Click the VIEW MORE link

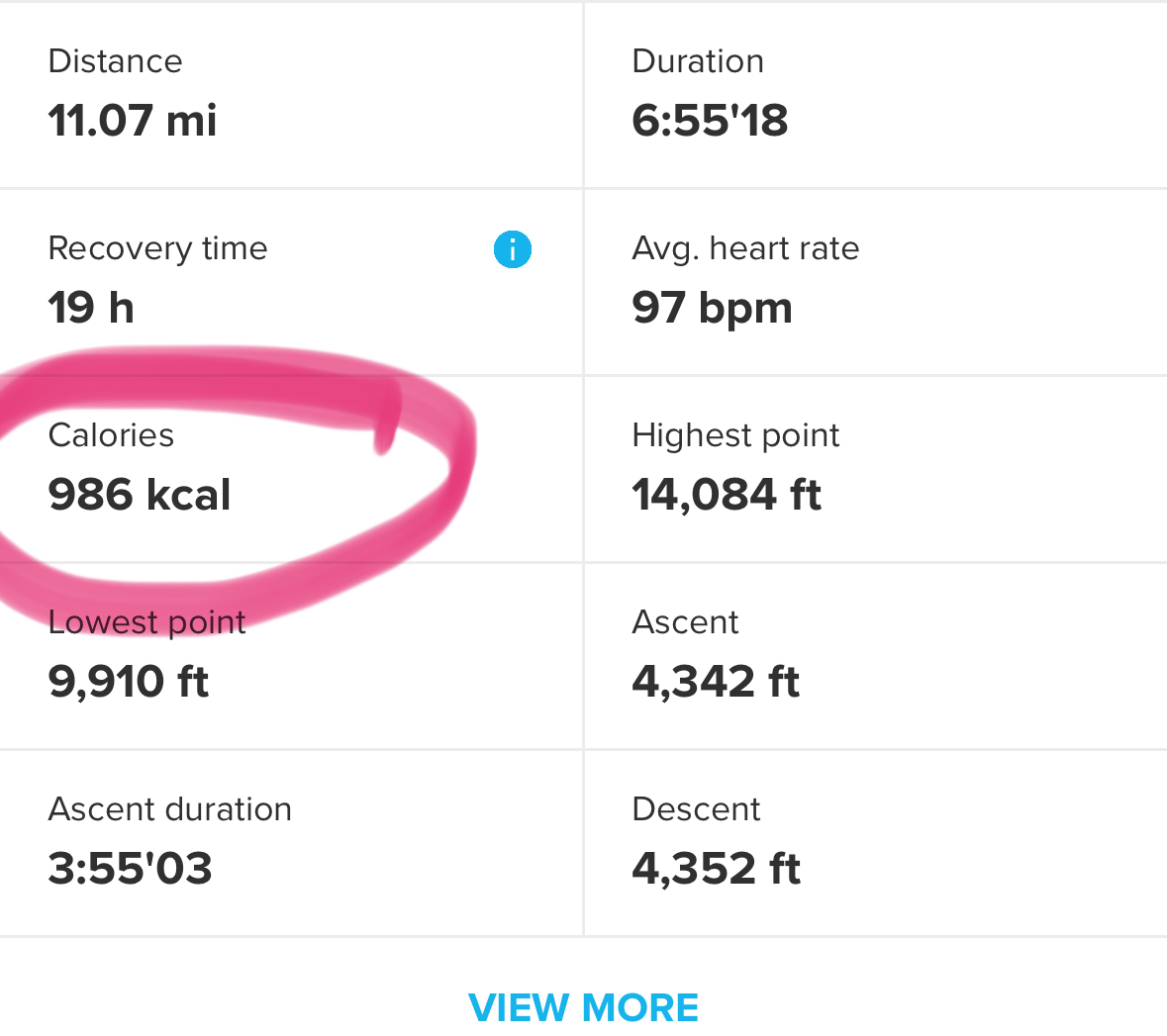point(584,1007)
